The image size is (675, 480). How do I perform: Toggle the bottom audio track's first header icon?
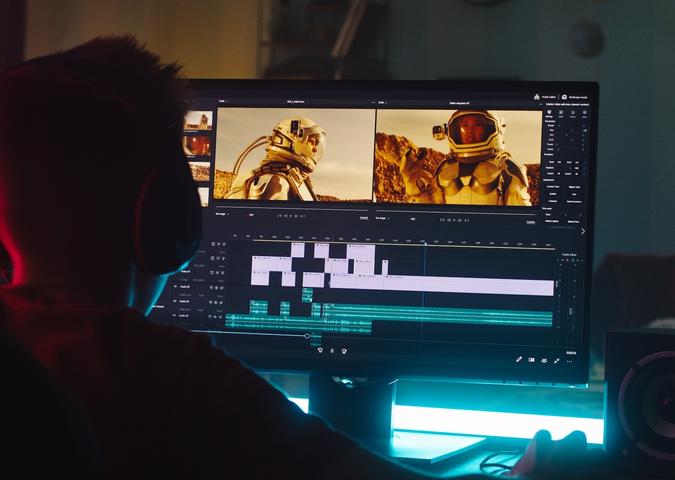210,317
